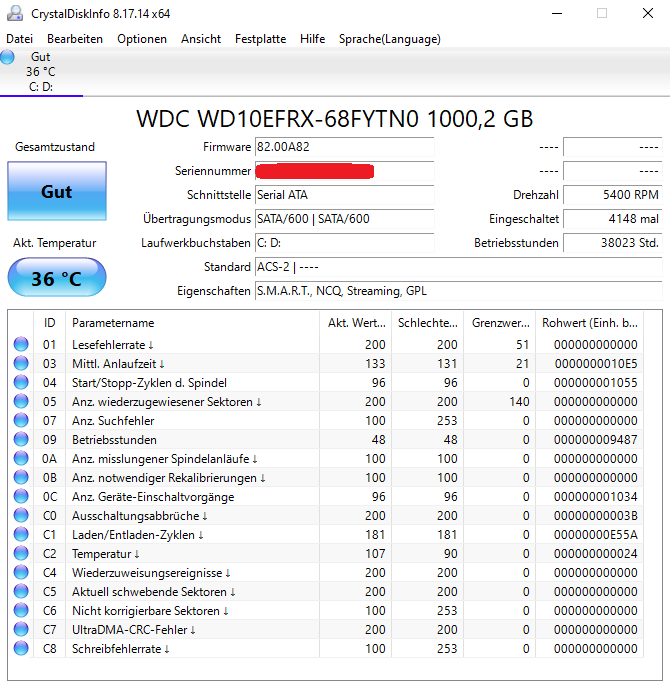Click status orb for row ID 09
The height and width of the screenshot is (688, 670).
pyautogui.click(x=21, y=440)
